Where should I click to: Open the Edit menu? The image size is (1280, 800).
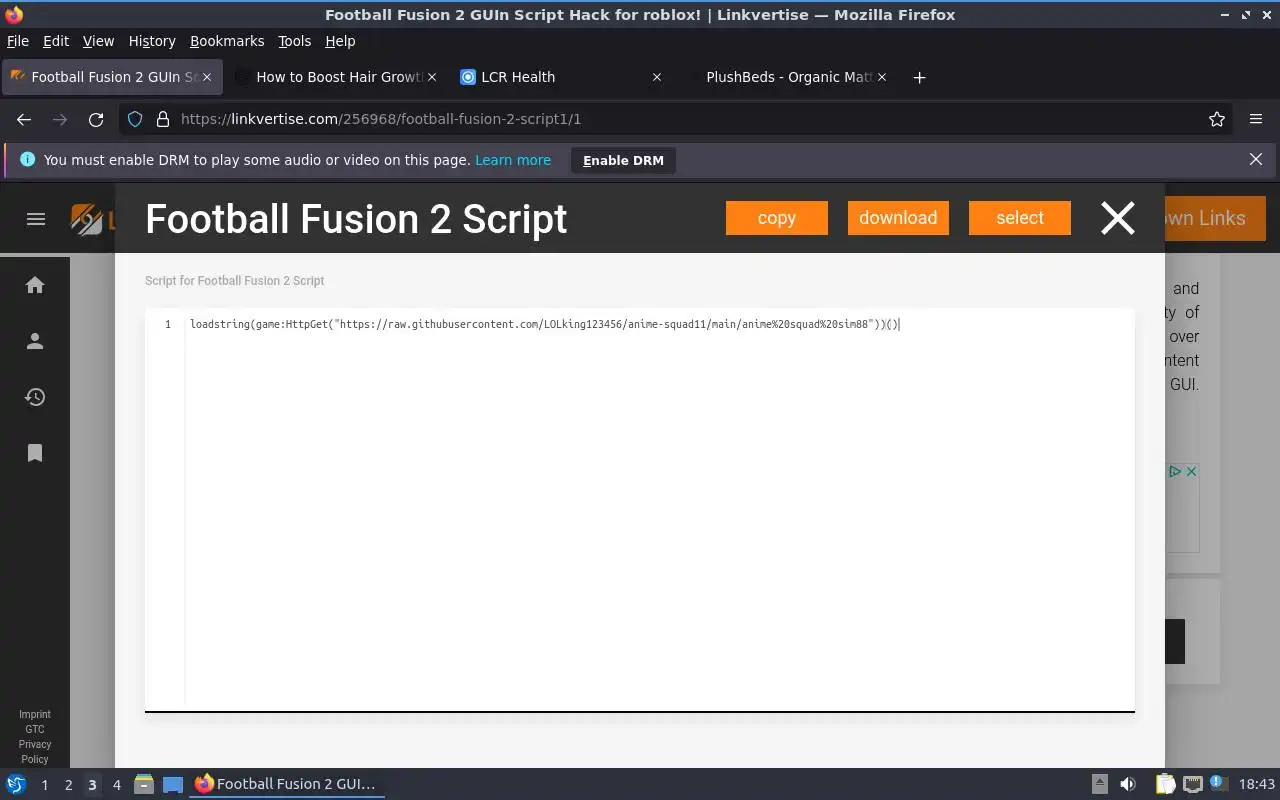[x=56, y=41]
